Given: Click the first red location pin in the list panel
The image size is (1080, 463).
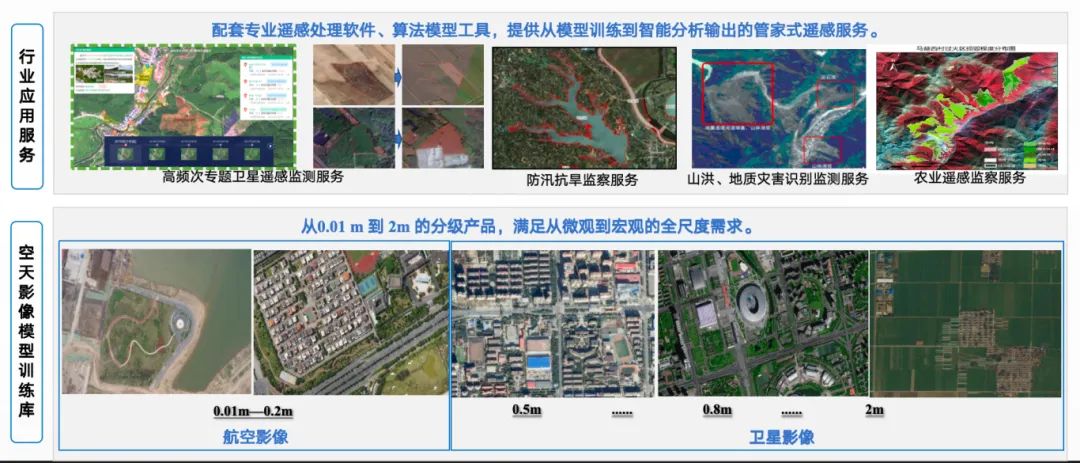Looking at the screenshot, I should click(x=243, y=64).
